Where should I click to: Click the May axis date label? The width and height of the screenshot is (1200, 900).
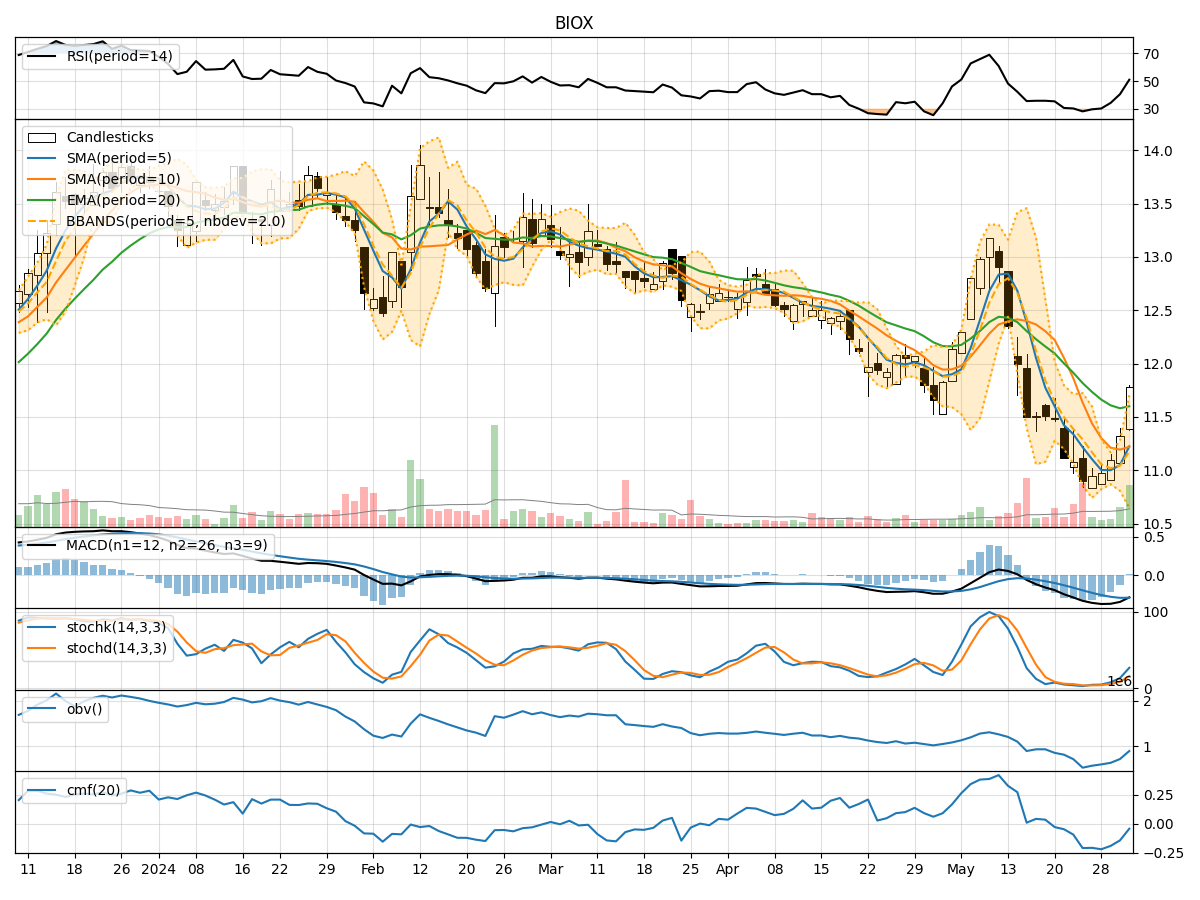959,870
